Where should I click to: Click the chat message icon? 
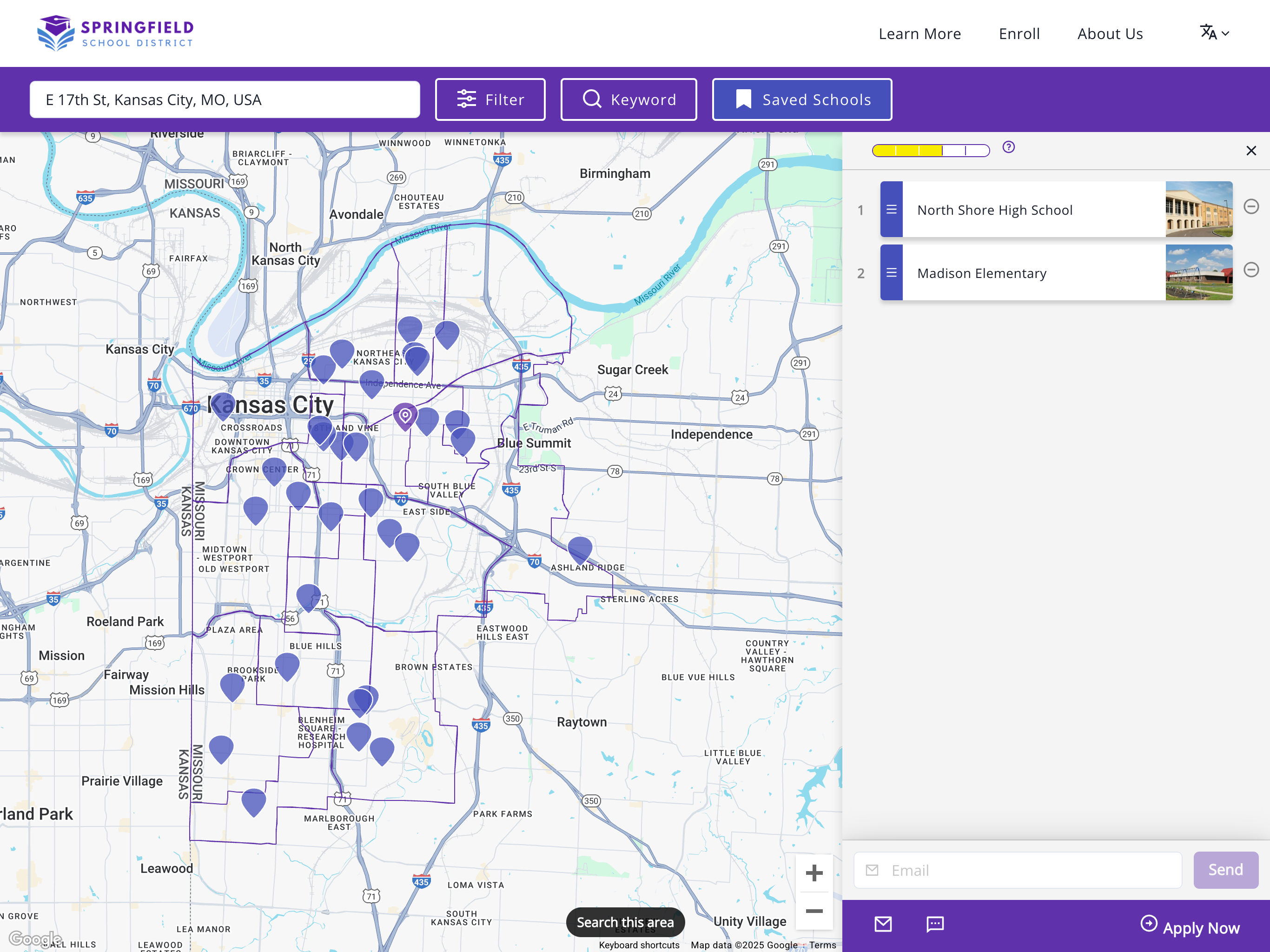click(x=935, y=924)
